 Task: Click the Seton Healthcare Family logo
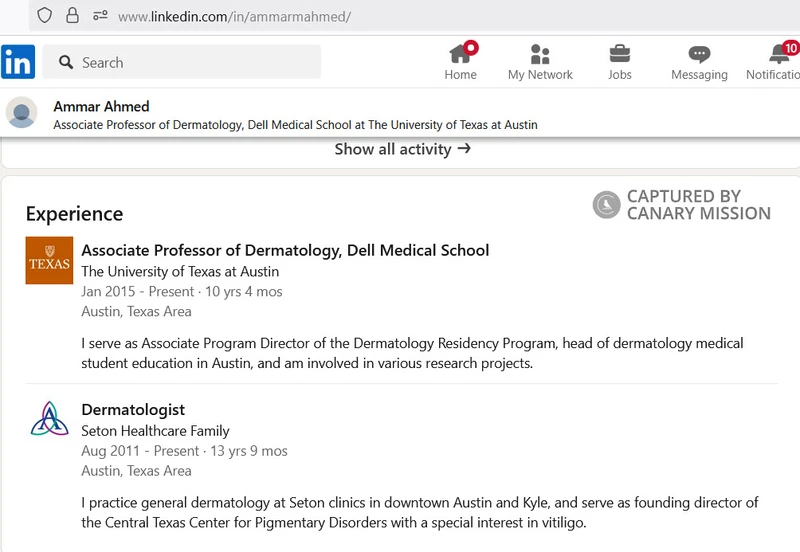[49, 420]
